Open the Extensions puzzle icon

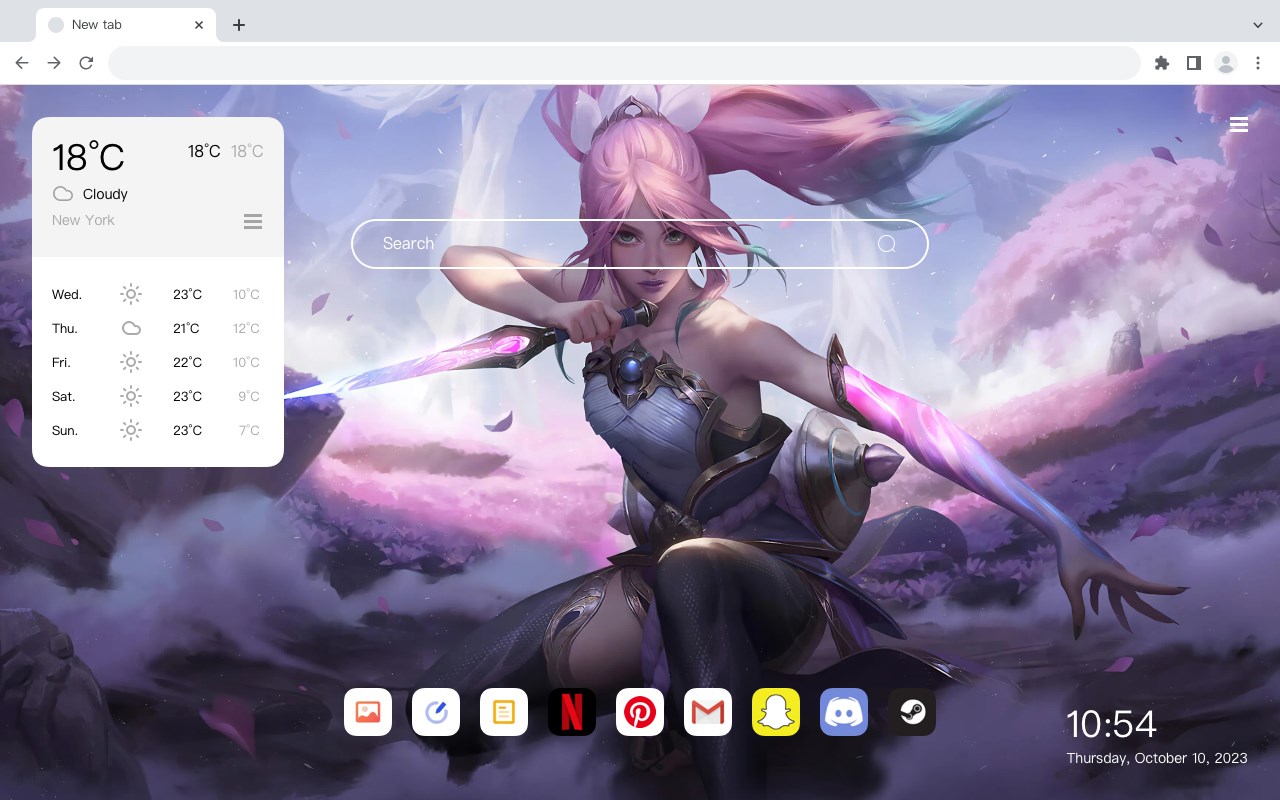coord(1161,63)
